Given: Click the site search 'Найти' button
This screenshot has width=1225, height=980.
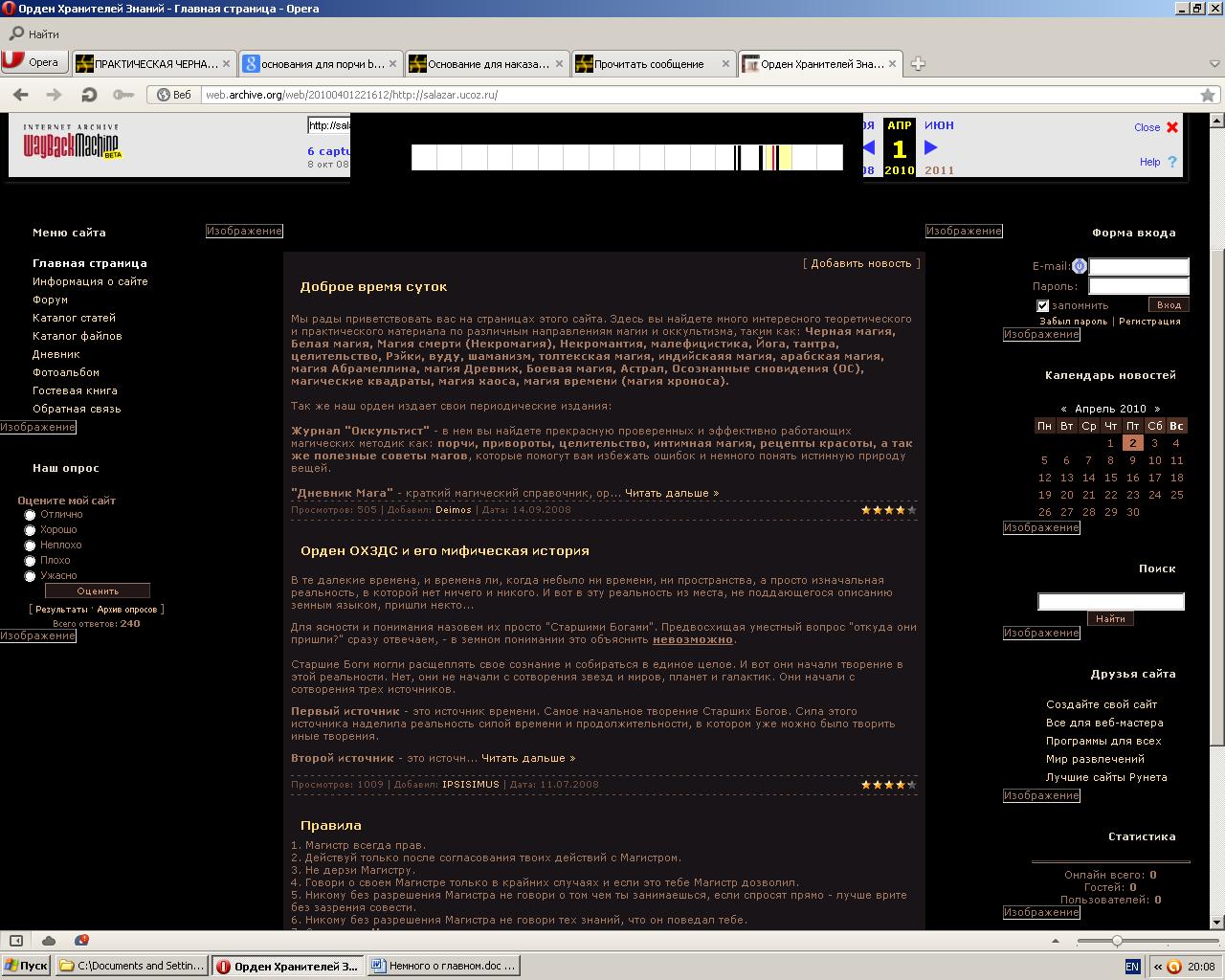Looking at the screenshot, I should coord(1110,619).
